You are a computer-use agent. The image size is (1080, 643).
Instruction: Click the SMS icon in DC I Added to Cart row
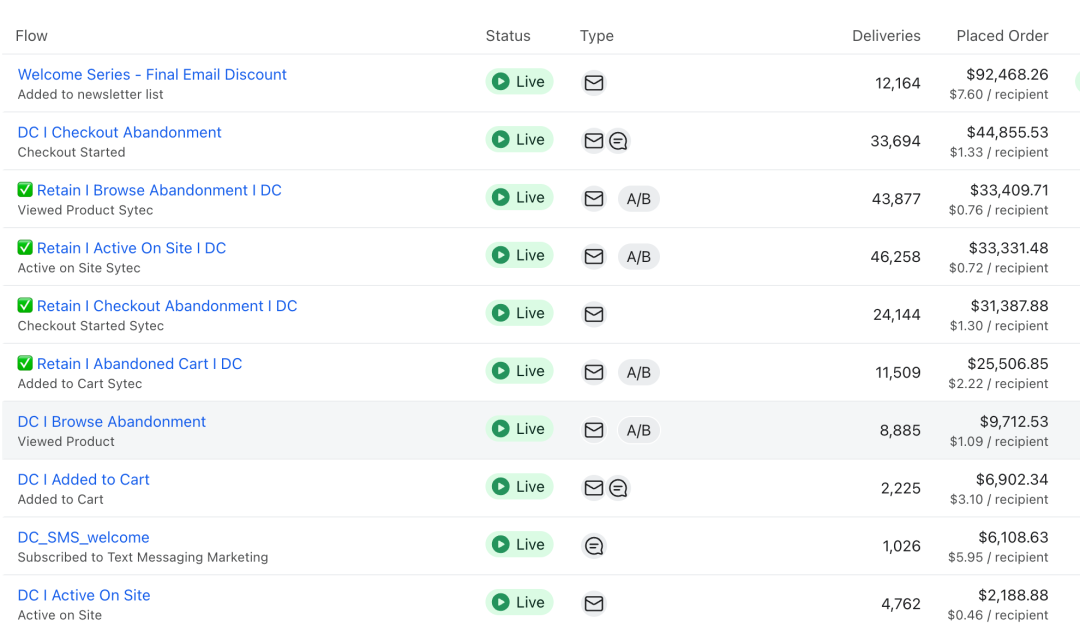pos(619,488)
